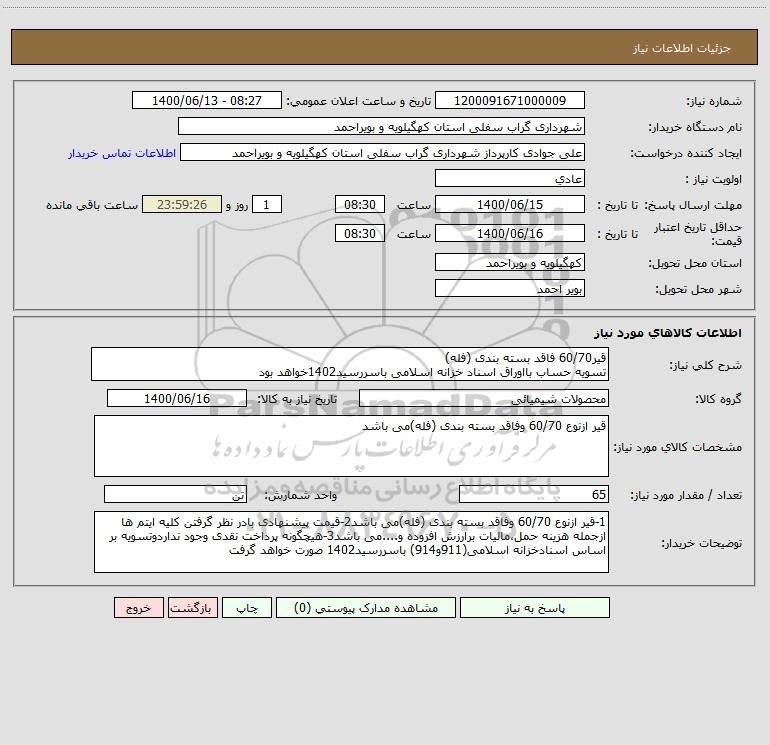Click the نام دستگاه خریدار label
This screenshot has height=745, width=770.
point(695,127)
